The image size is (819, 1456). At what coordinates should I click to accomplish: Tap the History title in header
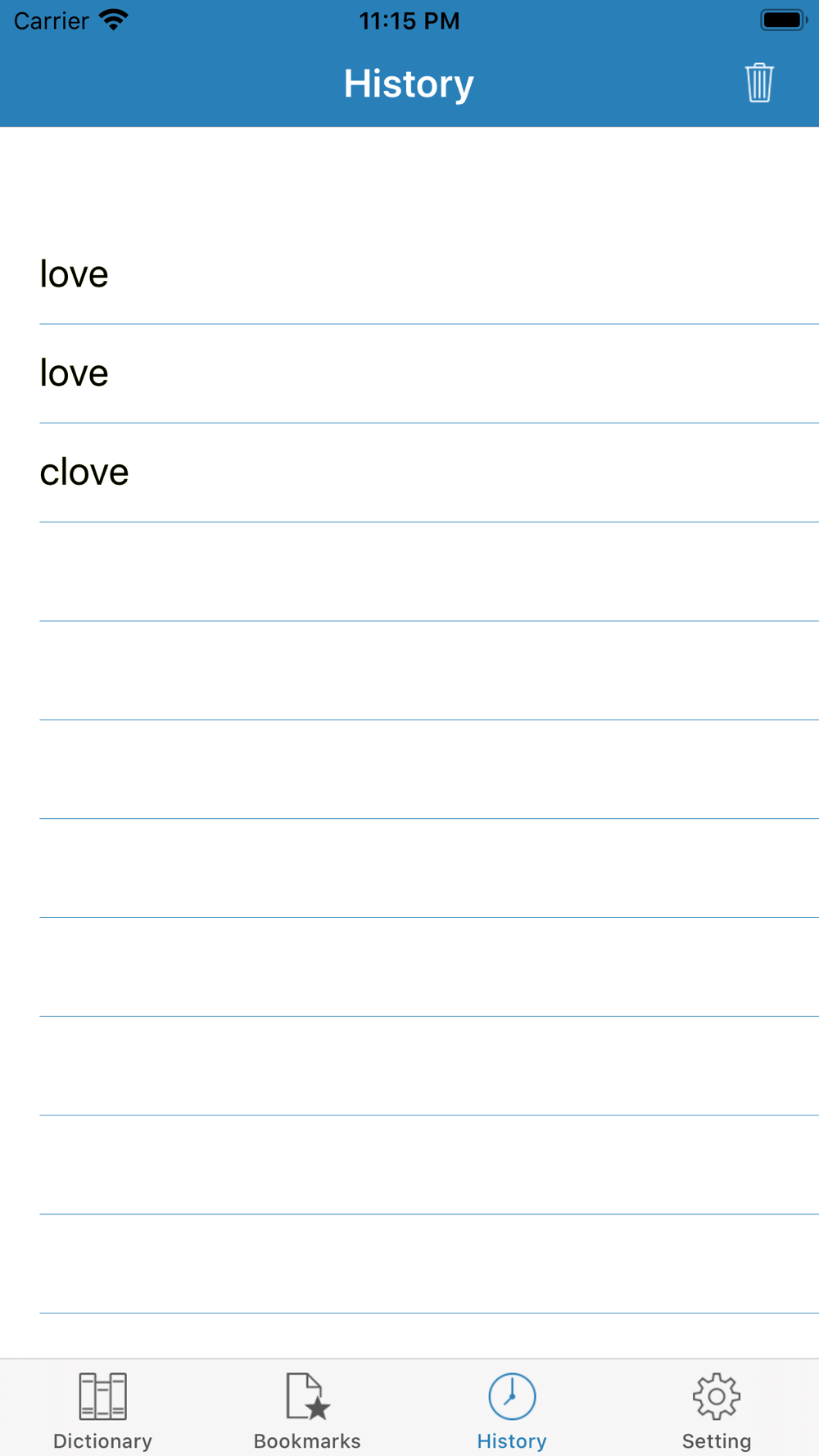pyautogui.click(x=409, y=84)
